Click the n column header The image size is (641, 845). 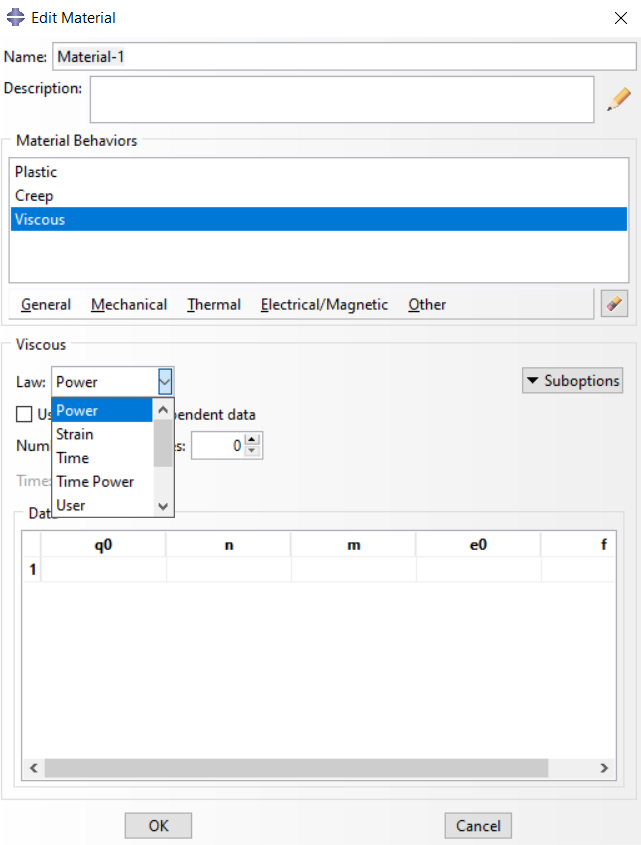[229, 545]
